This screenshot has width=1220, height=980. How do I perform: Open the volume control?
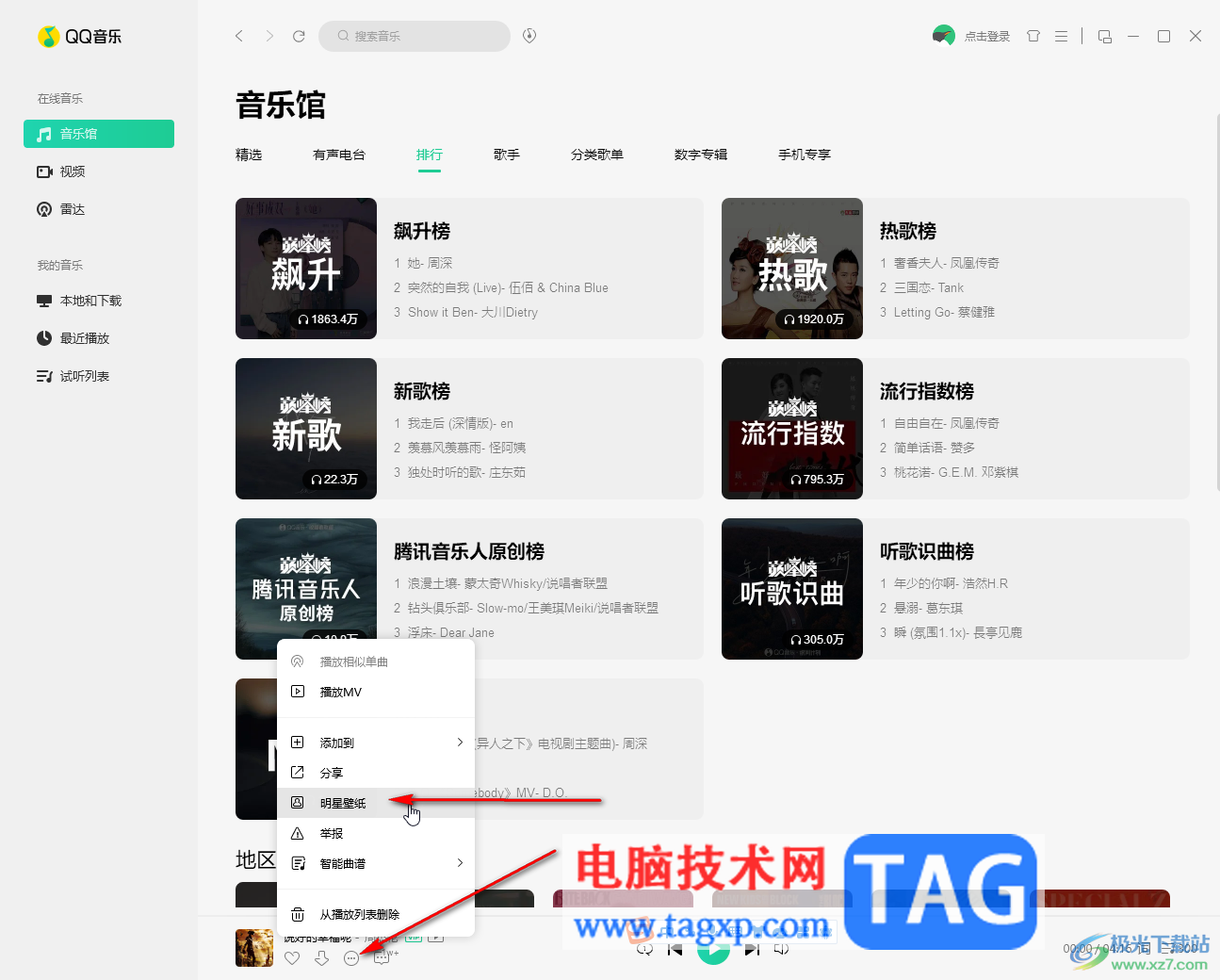point(782,950)
